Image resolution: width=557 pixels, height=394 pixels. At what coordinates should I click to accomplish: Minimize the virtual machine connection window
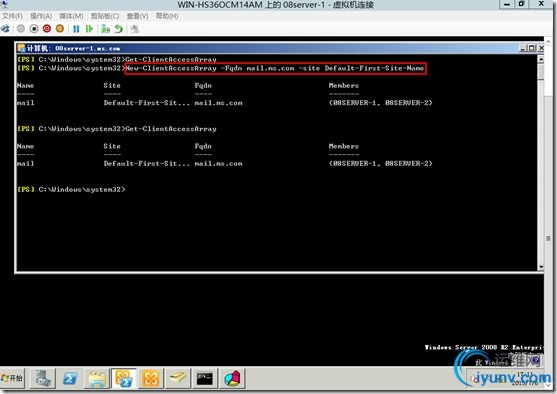(507, 4)
